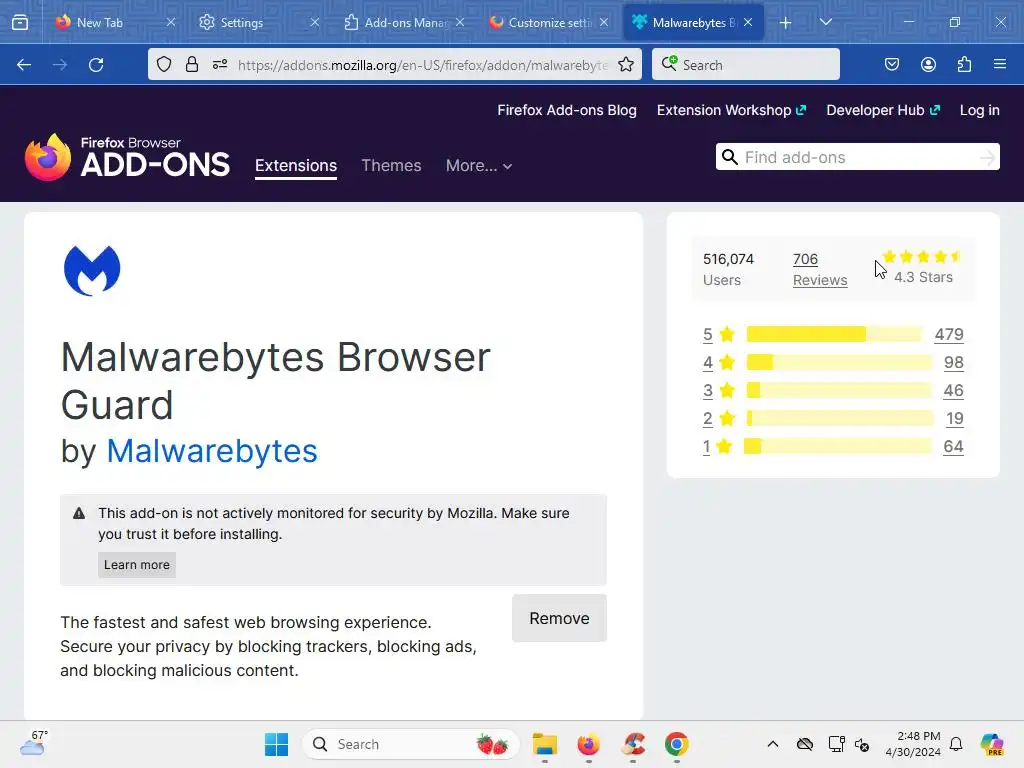The width and height of the screenshot is (1024, 768).
Task: Open a new tab with plus button
Action: pos(786,23)
